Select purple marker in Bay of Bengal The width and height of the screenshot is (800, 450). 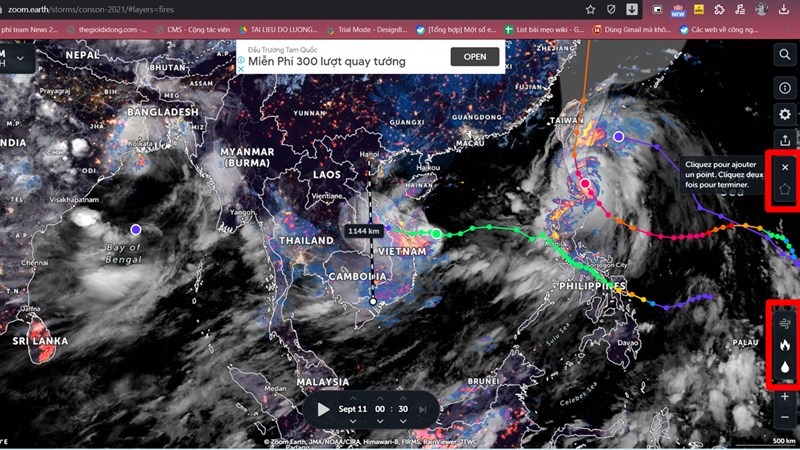[x=135, y=229]
